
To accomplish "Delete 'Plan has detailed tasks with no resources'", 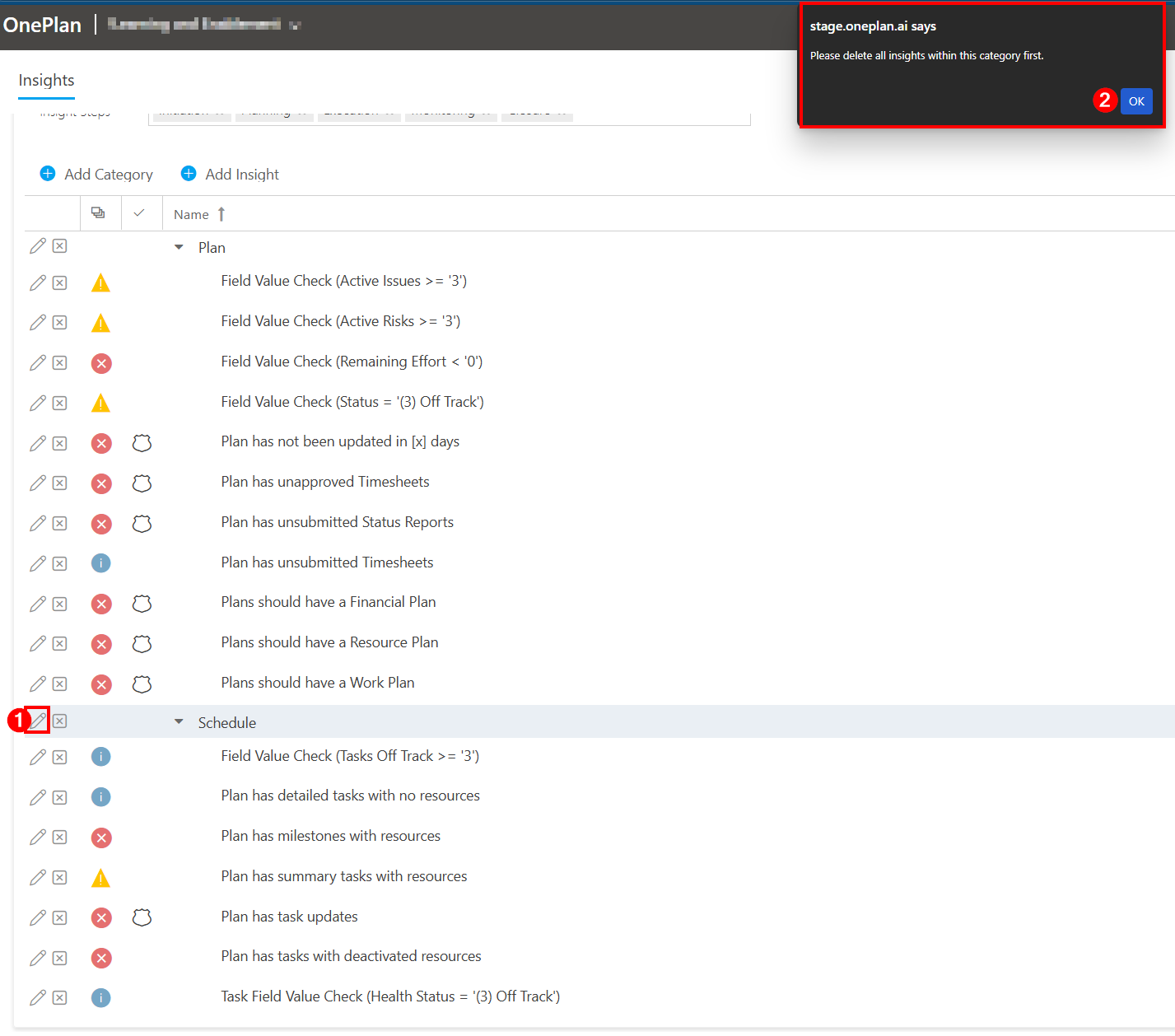I will point(60,798).
